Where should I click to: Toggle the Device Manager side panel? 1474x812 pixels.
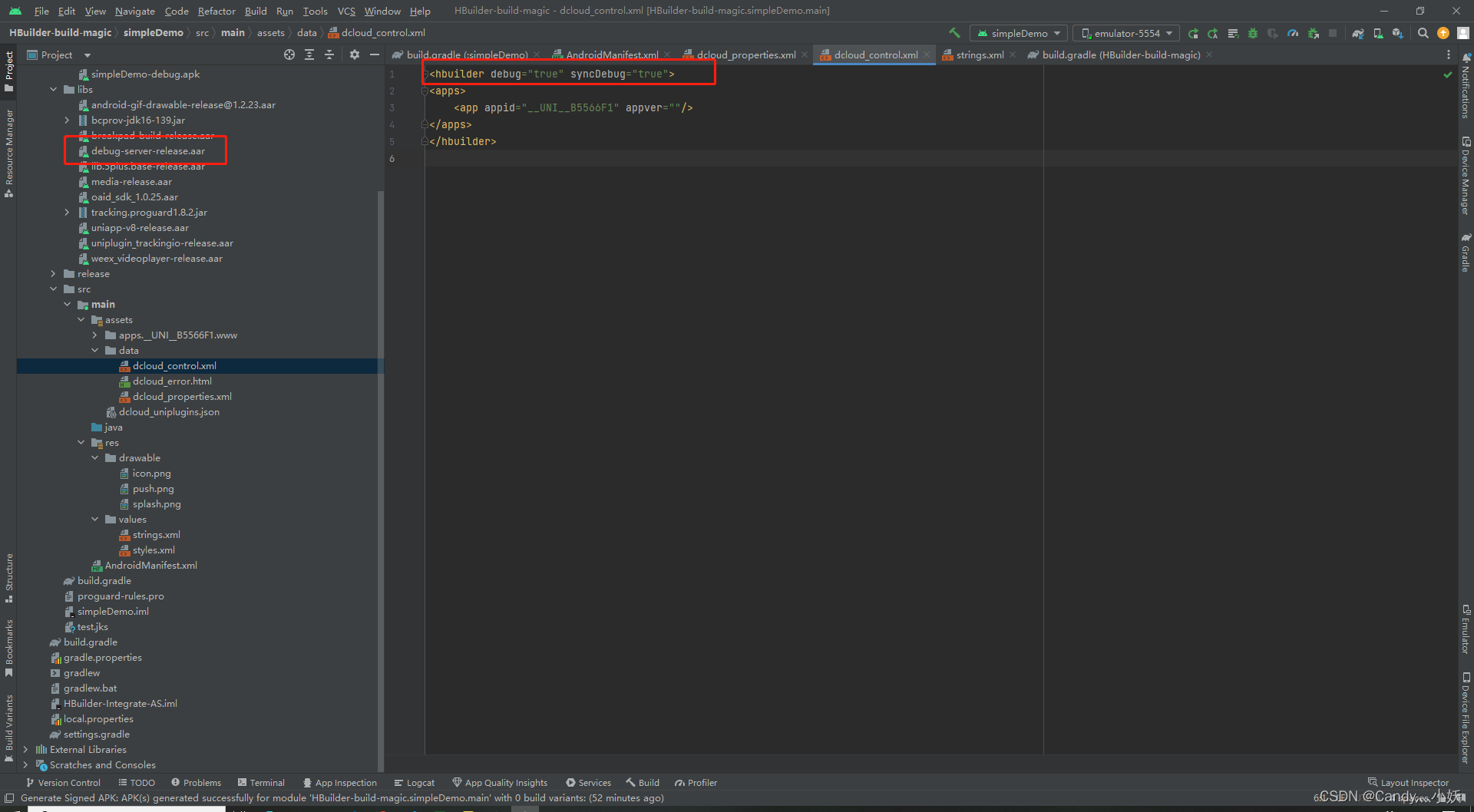(1466, 176)
